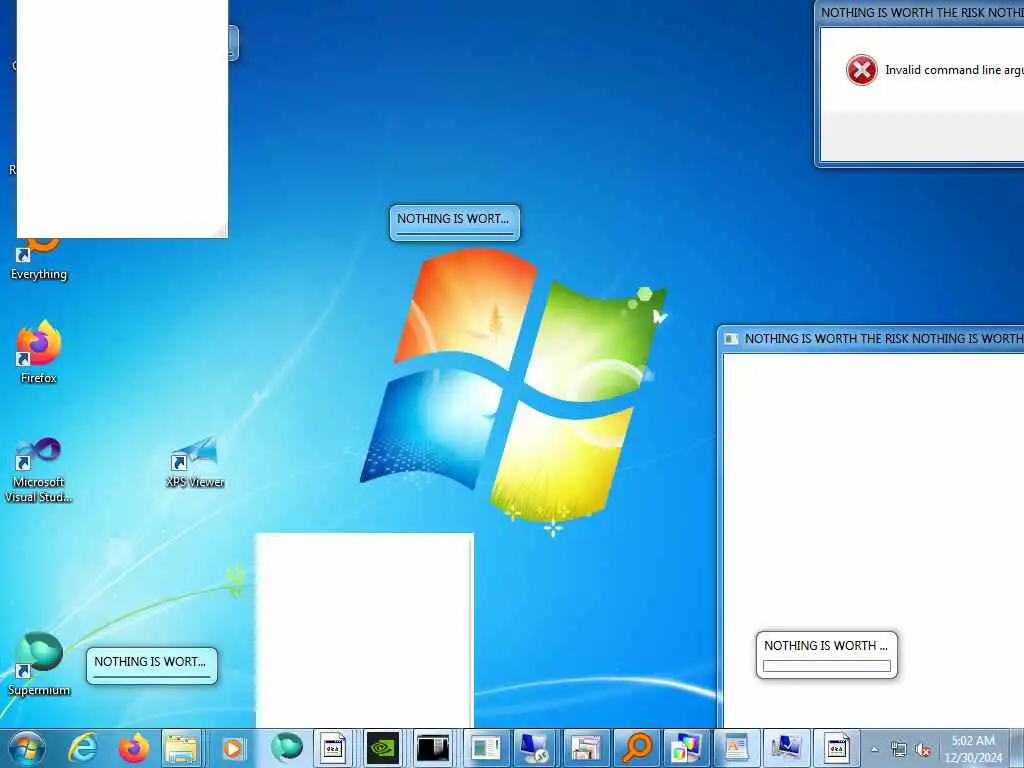Click NOTHING IS WORT... popup above the Windows logo
This screenshot has width=1024, height=768.
coord(455,223)
